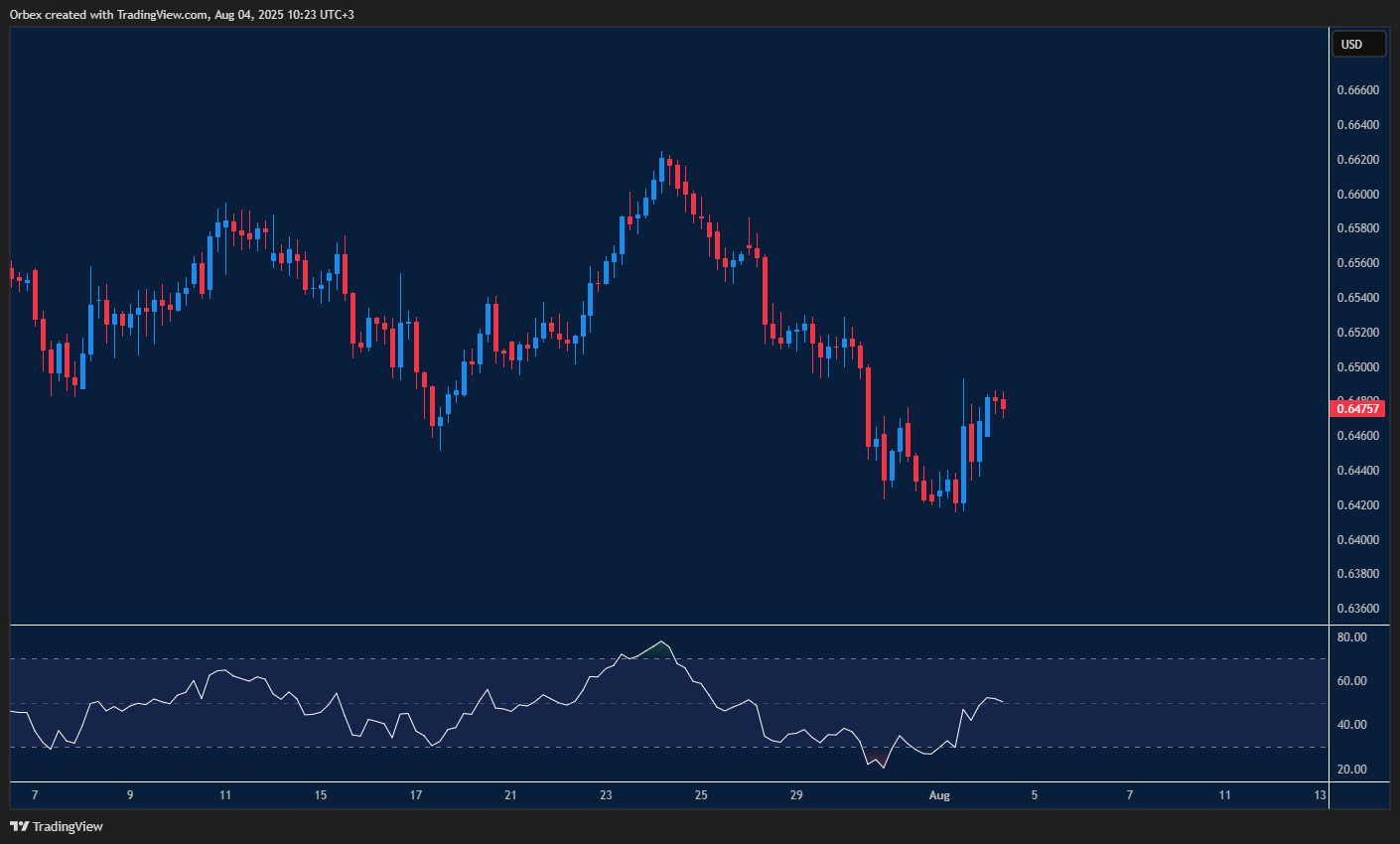
Task: Click the TradingView logo icon
Action: tap(20, 826)
